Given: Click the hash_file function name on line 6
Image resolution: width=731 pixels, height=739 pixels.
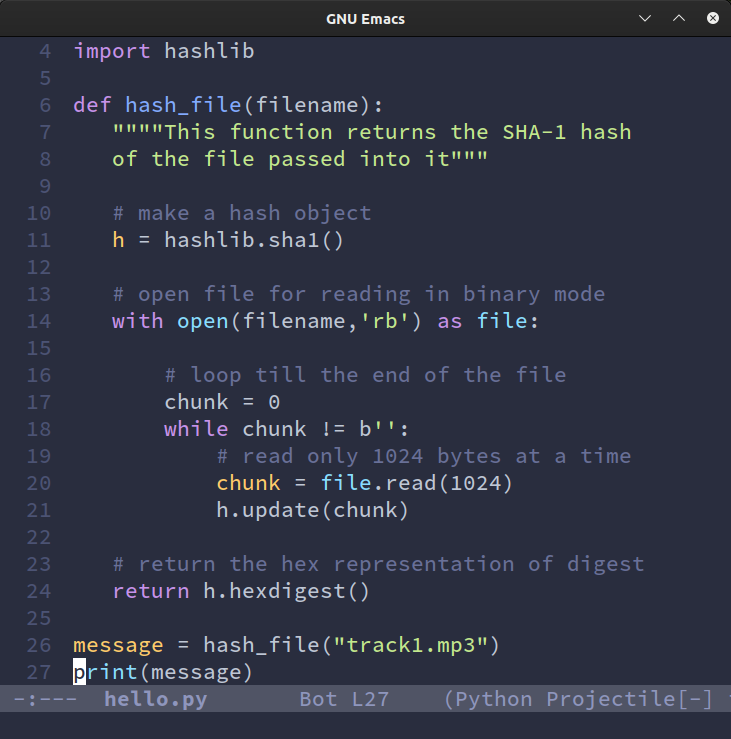Looking at the screenshot, I should 183,105.
